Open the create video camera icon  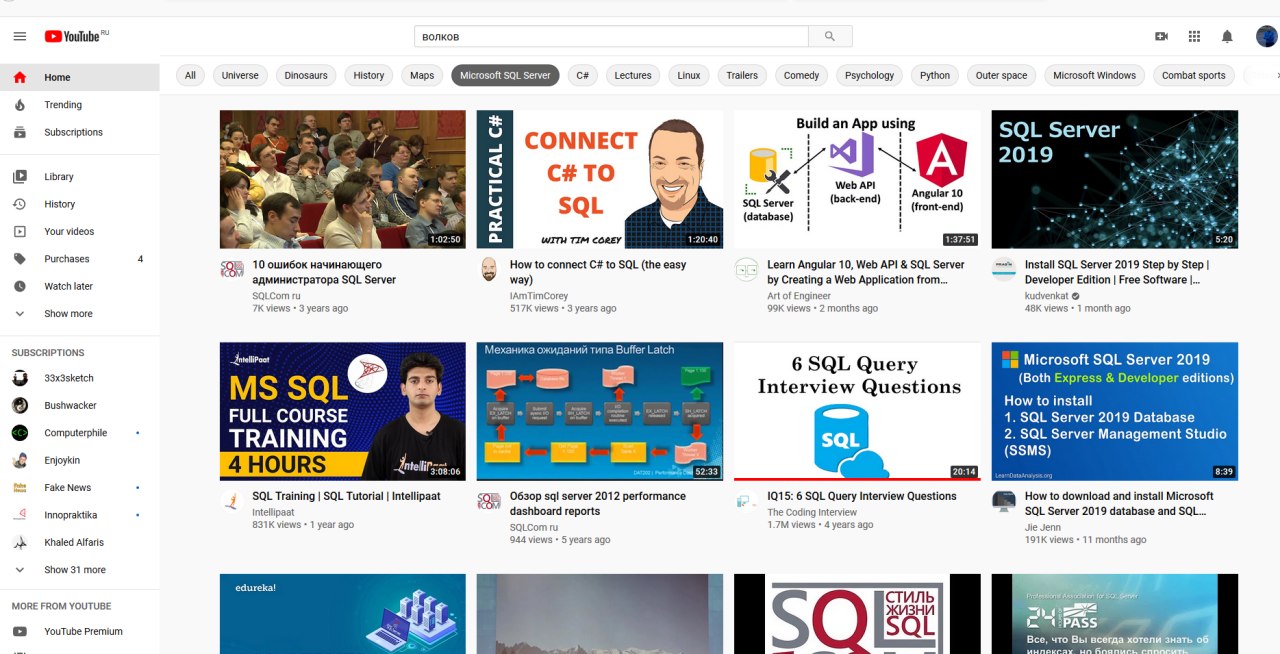point(1161,36)
